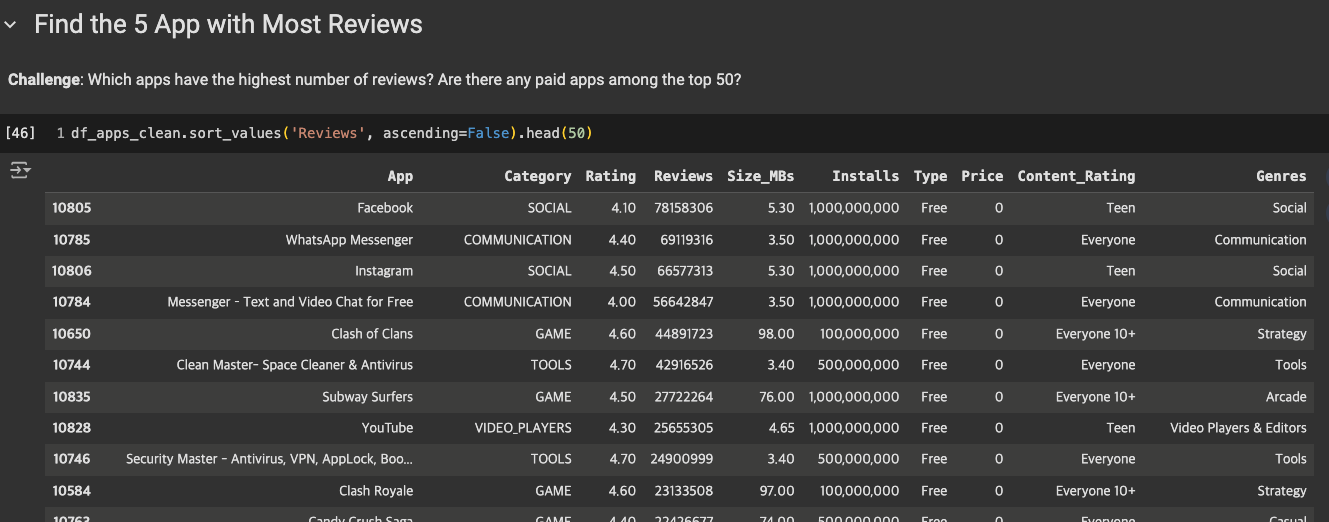Click 'Security Master - Antivirus, VPN, AppLock' cell

(x=270, y=459)
